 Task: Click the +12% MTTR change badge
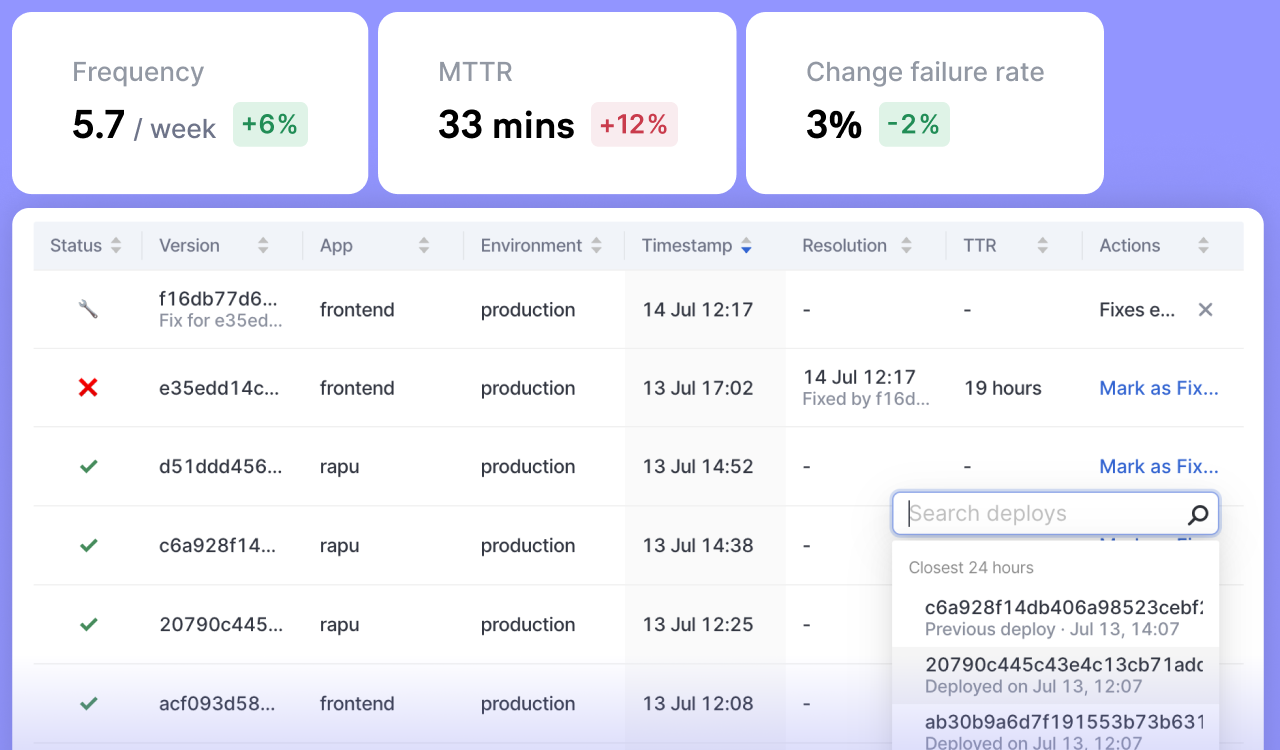[634, 124]
